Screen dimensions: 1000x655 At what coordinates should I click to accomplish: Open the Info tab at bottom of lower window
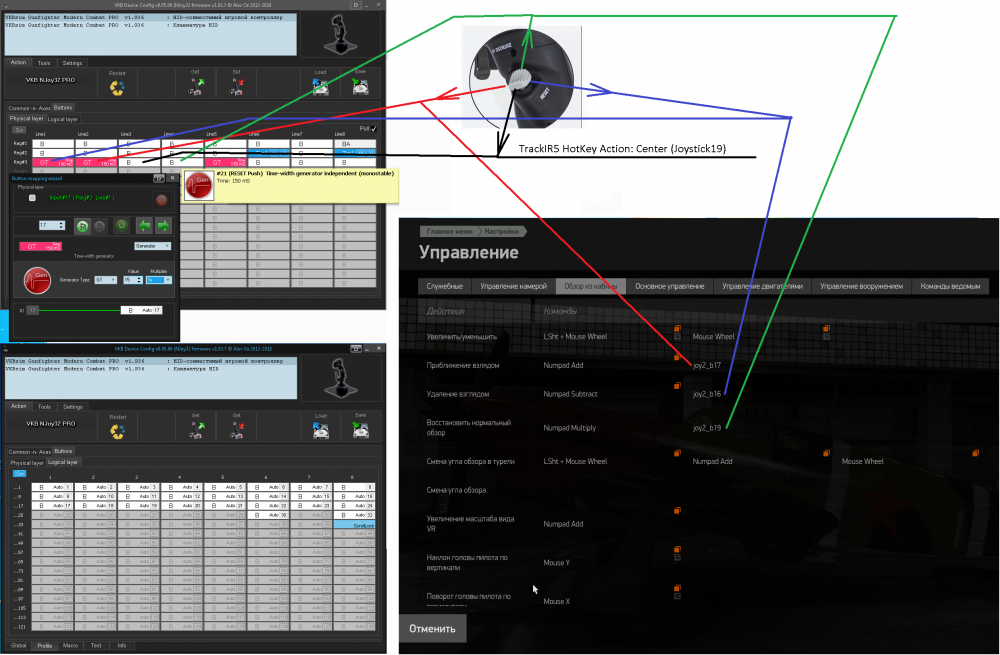tap(122, 645)
